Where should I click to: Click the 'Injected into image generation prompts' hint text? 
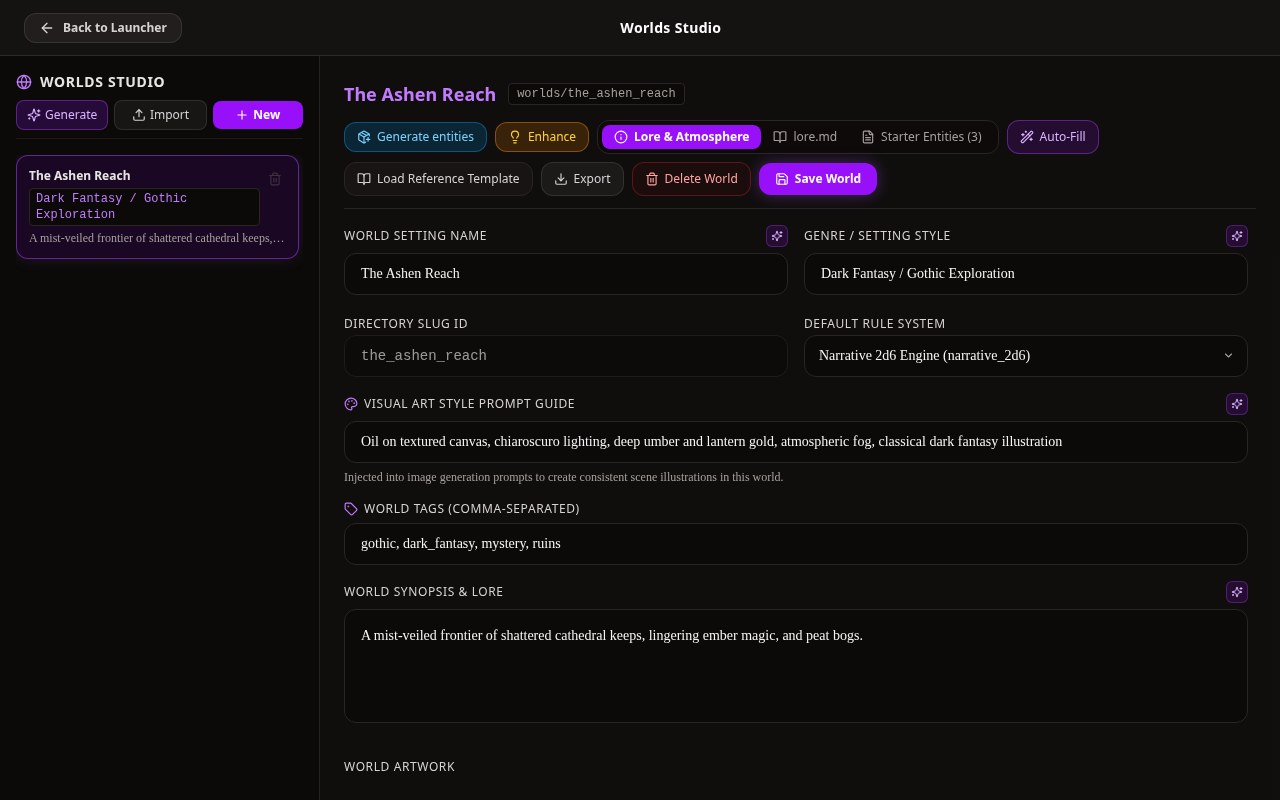(563, 477)
